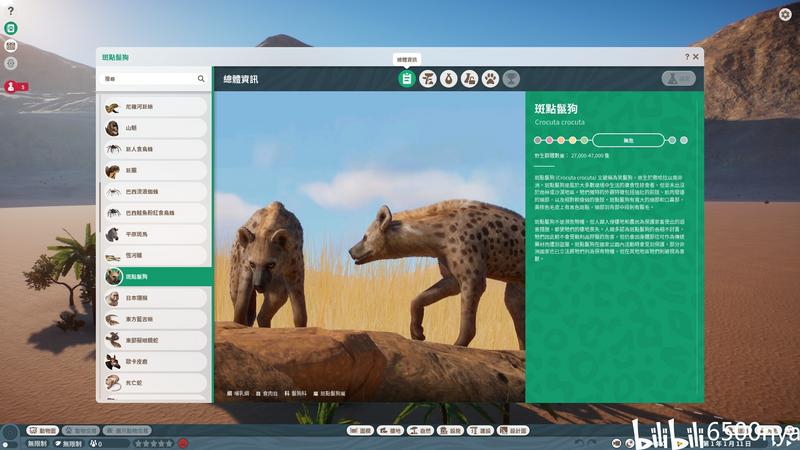Click the green conservation status dot
This screenshot has width=800, height=450.
pos(584,140)
